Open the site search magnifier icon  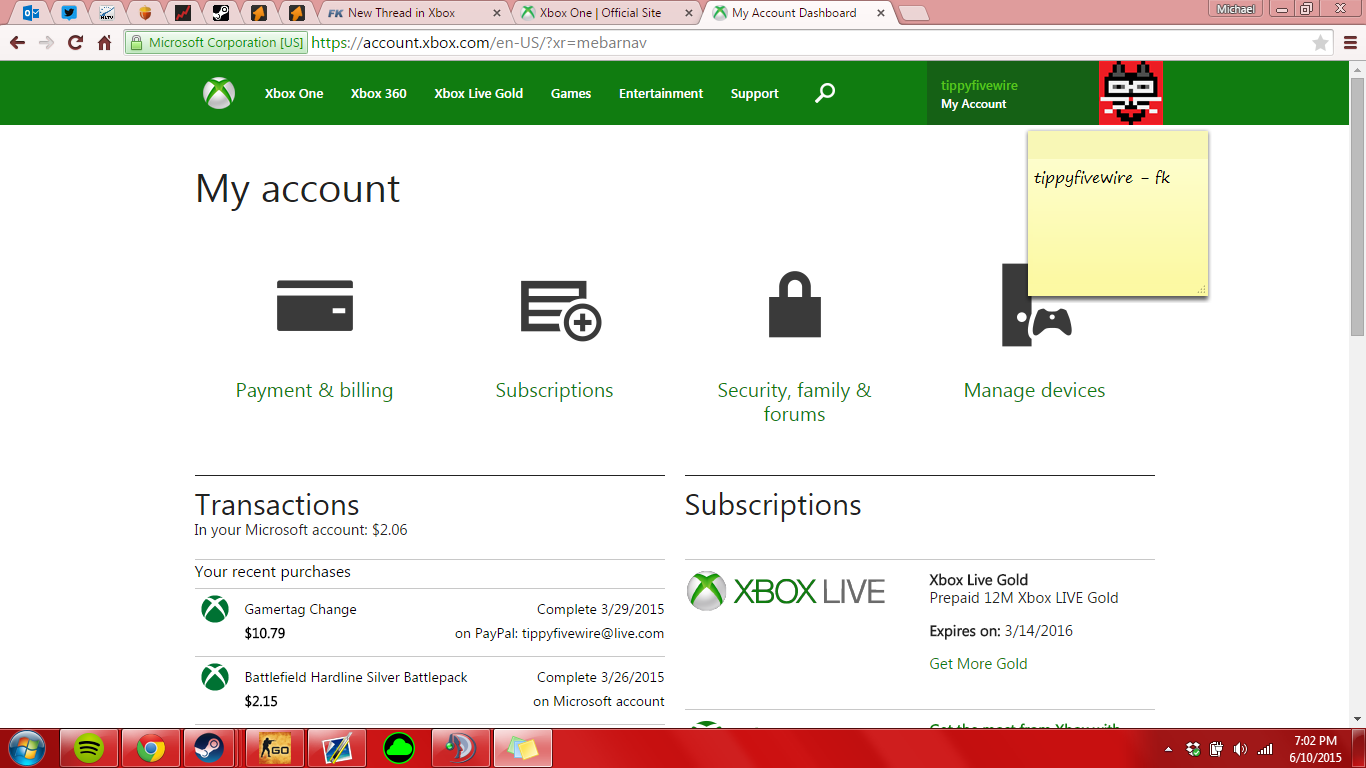click(825, 93)
